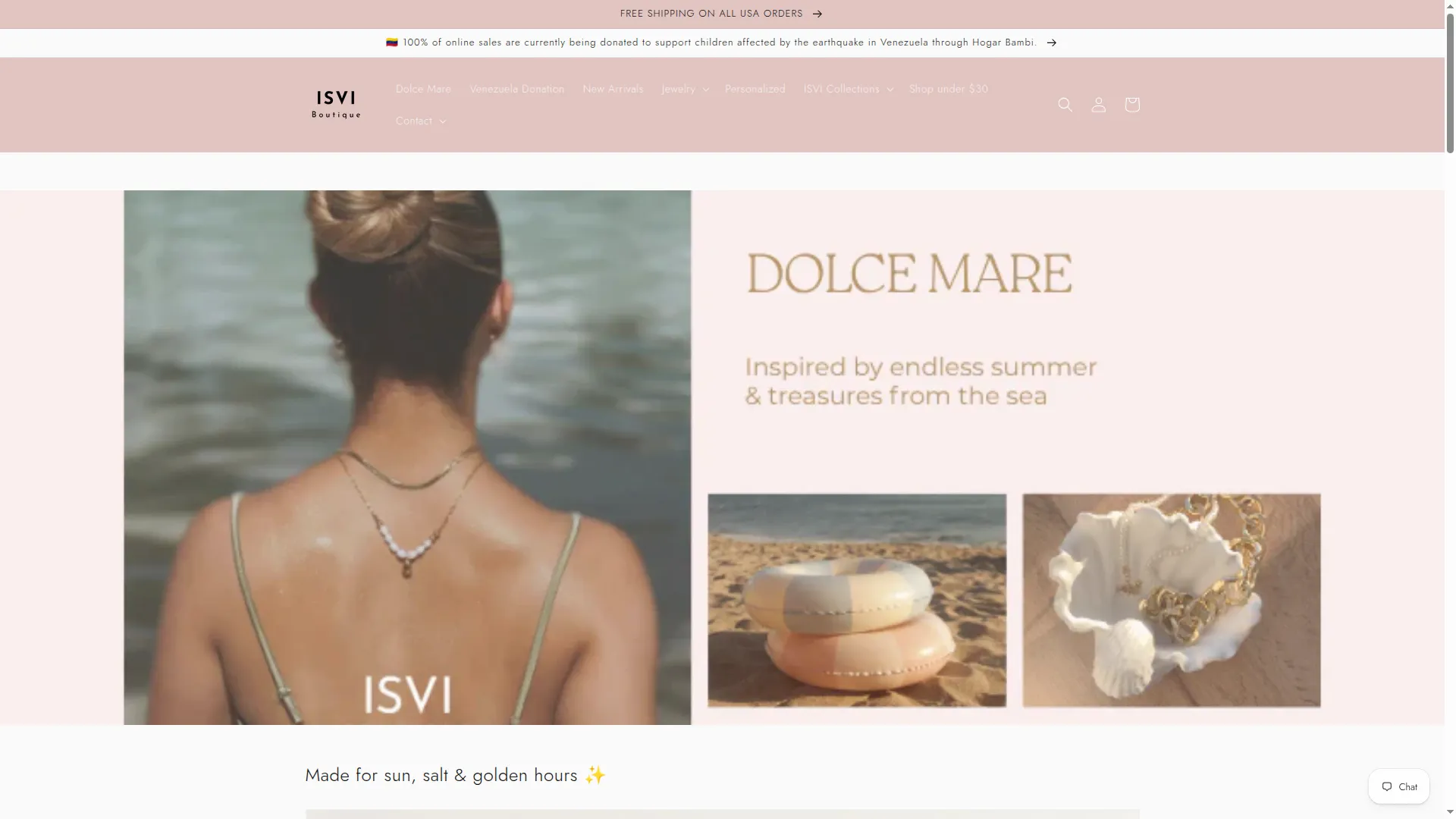This screenshot has height=819, width=1456.
Task: Go to the ISVI Boutique logo homepage
Action: pos(336,105)
